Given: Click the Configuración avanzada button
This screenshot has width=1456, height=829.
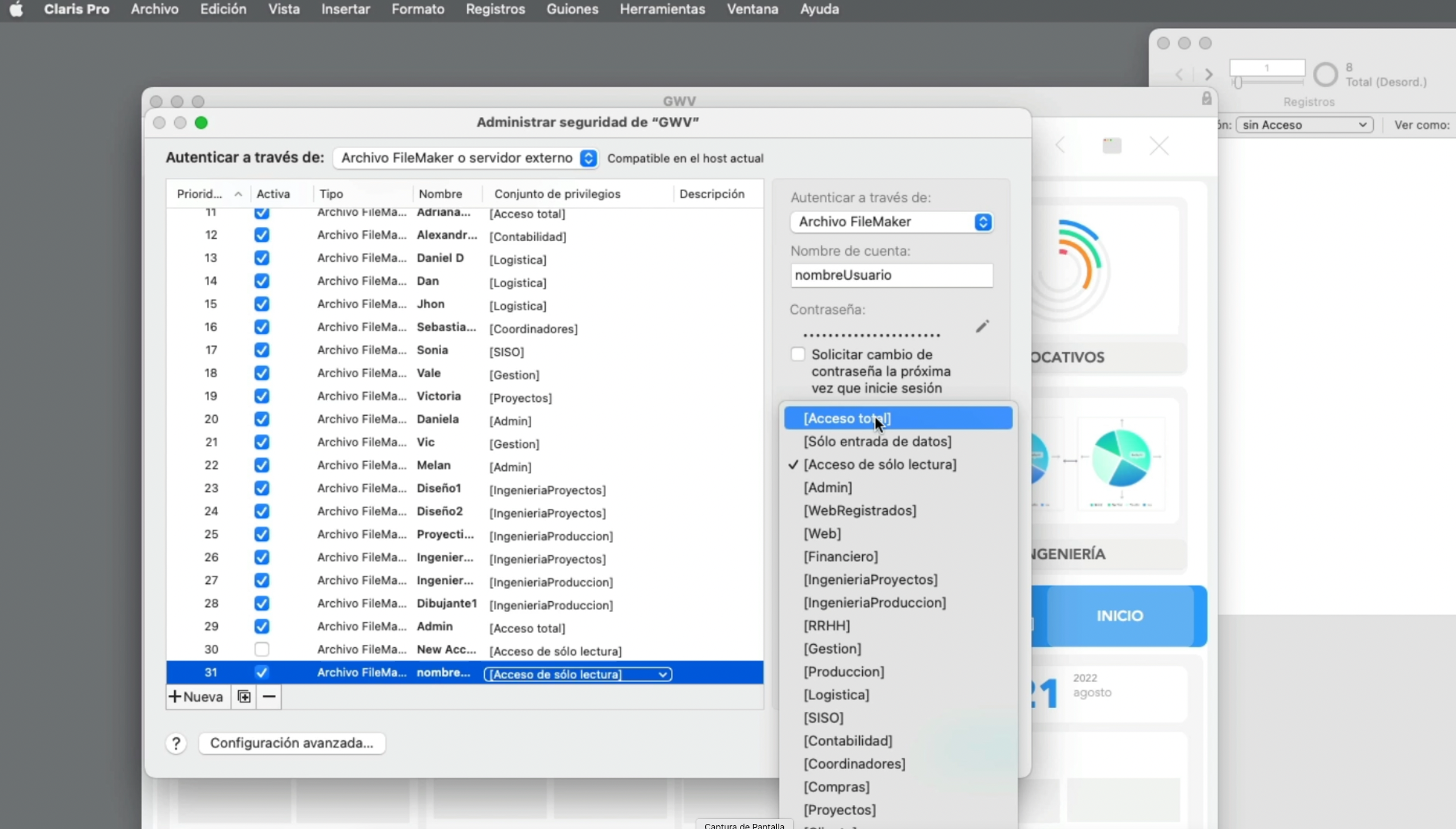Looking at the screenshot, I should (292, 743).
